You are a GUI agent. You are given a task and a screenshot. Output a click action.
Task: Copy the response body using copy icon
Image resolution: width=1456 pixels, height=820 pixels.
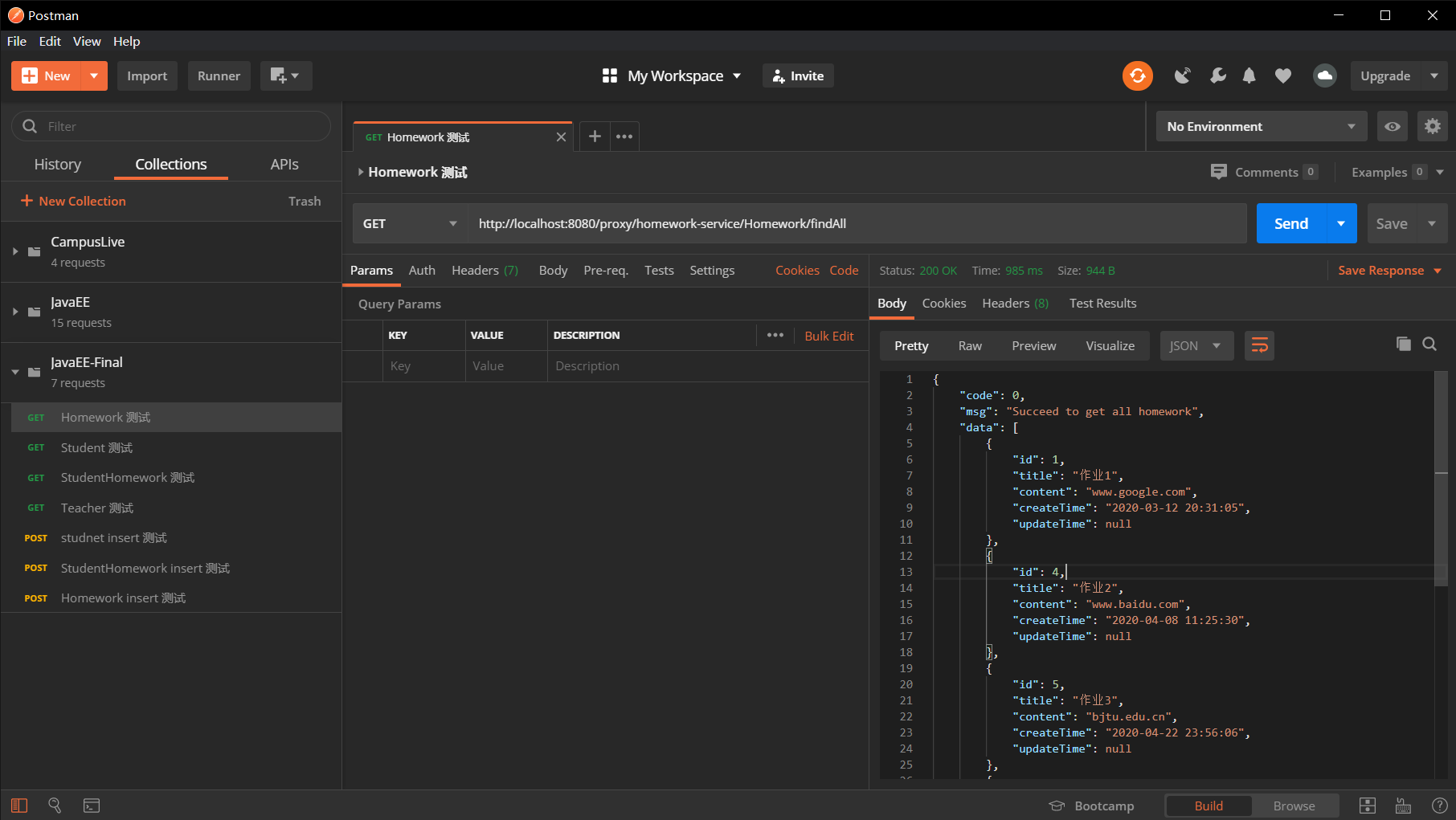[1403, 344]
